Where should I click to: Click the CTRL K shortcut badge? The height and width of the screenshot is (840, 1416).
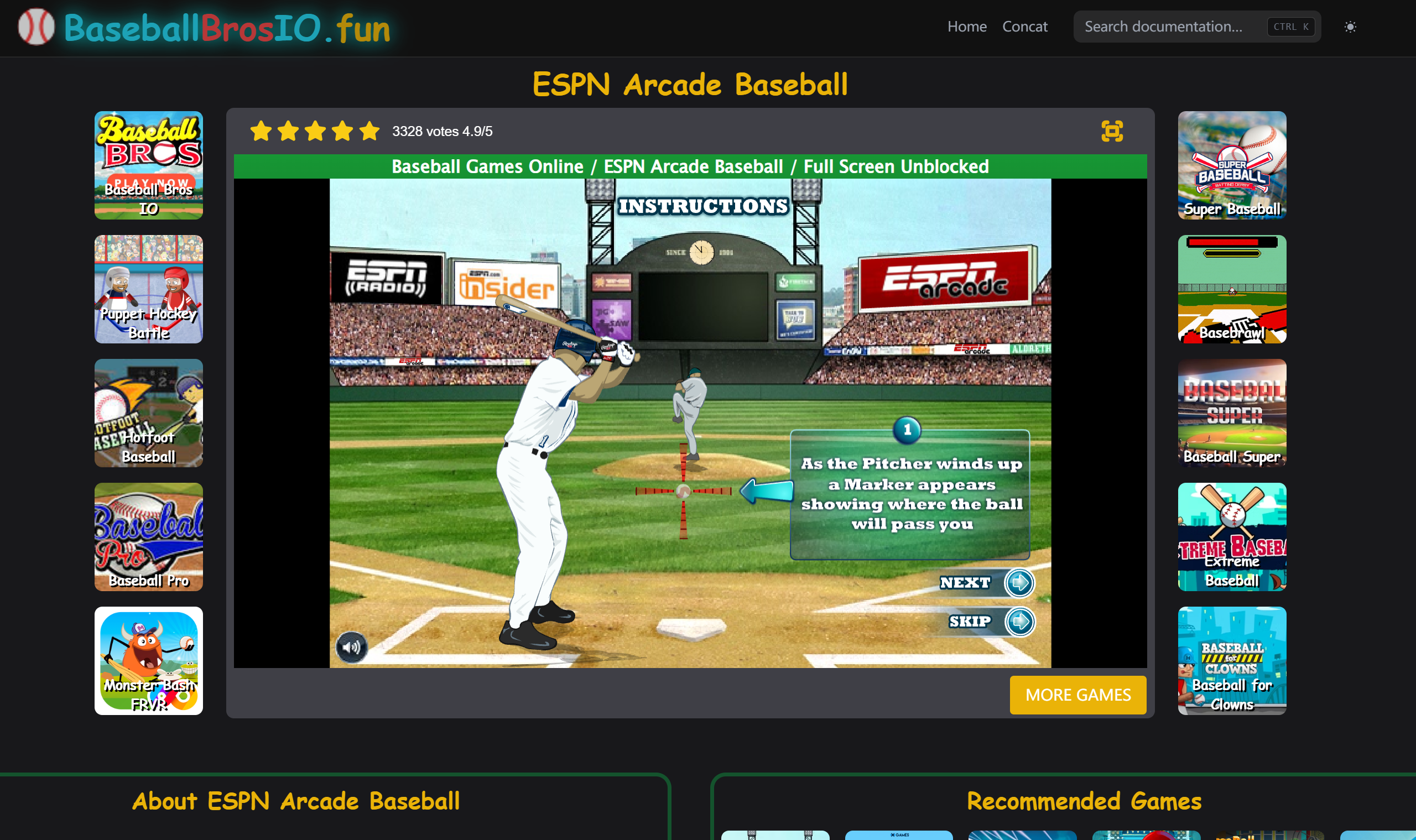pyautogui.click(x=1290, y=27)
